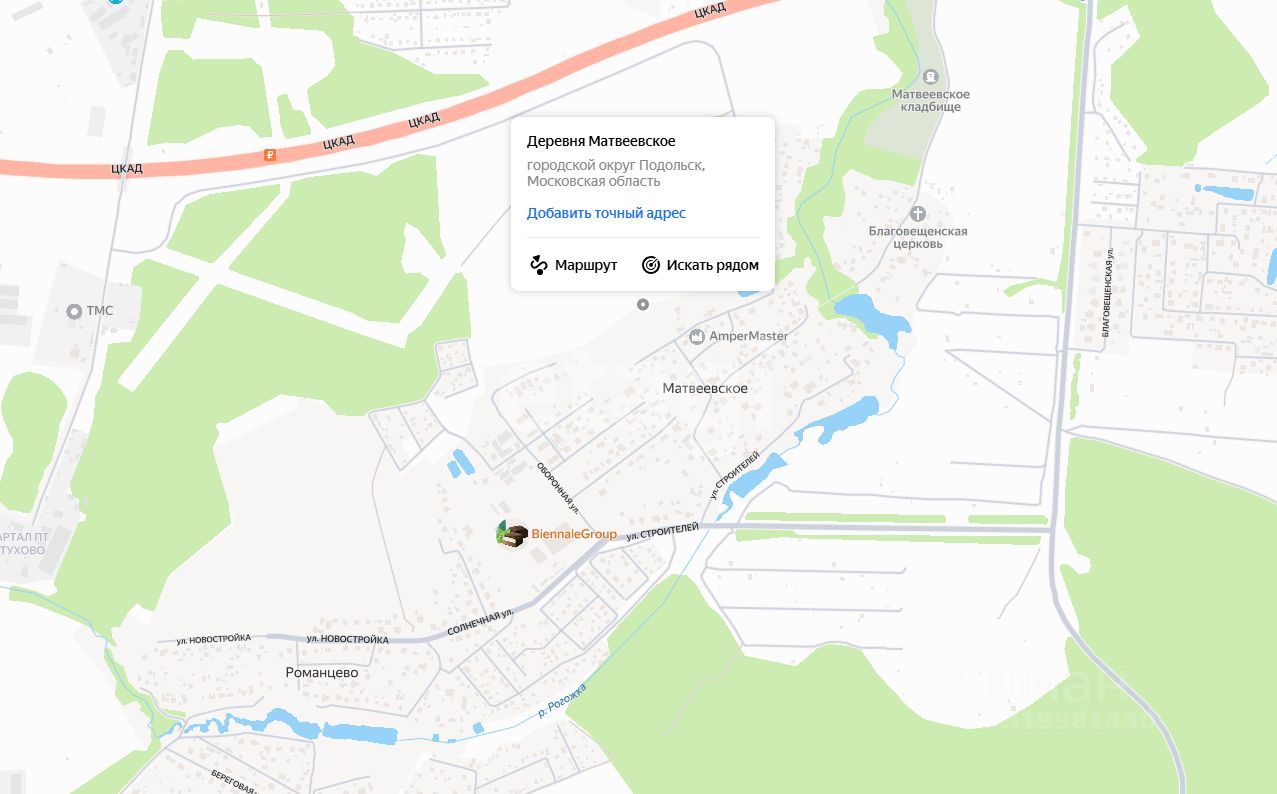Select the BiennaleGroup place marker
Image resolution: width=1277 pixels, height=794 pixels.
[513, 534]
